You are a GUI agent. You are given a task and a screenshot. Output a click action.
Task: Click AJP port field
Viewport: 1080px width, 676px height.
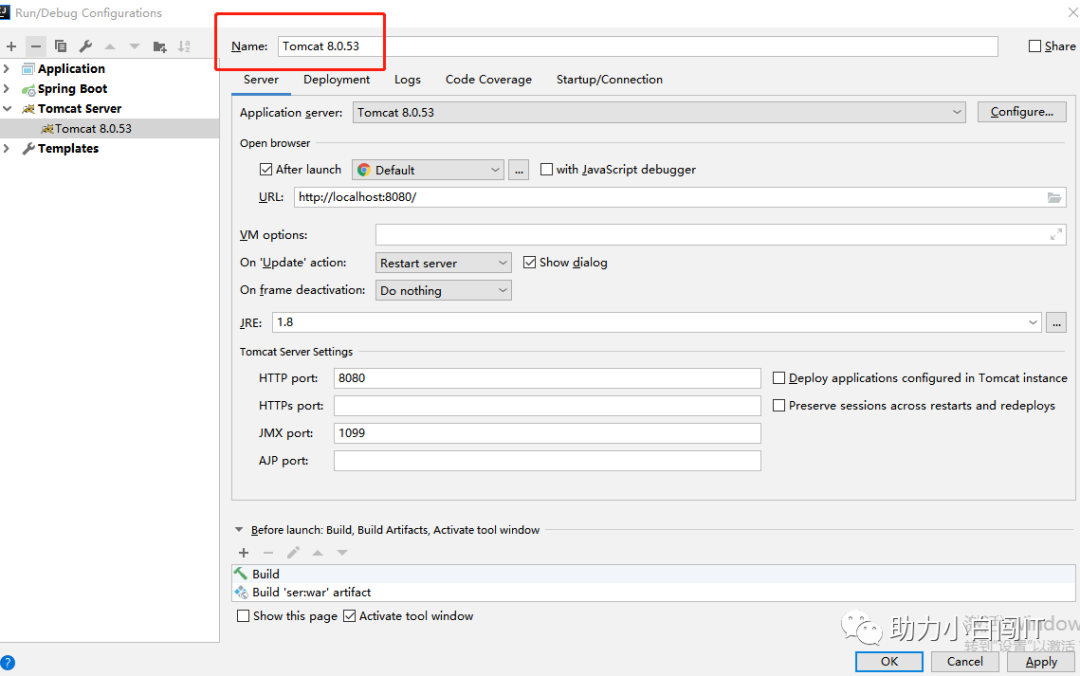tap(548, 461)
